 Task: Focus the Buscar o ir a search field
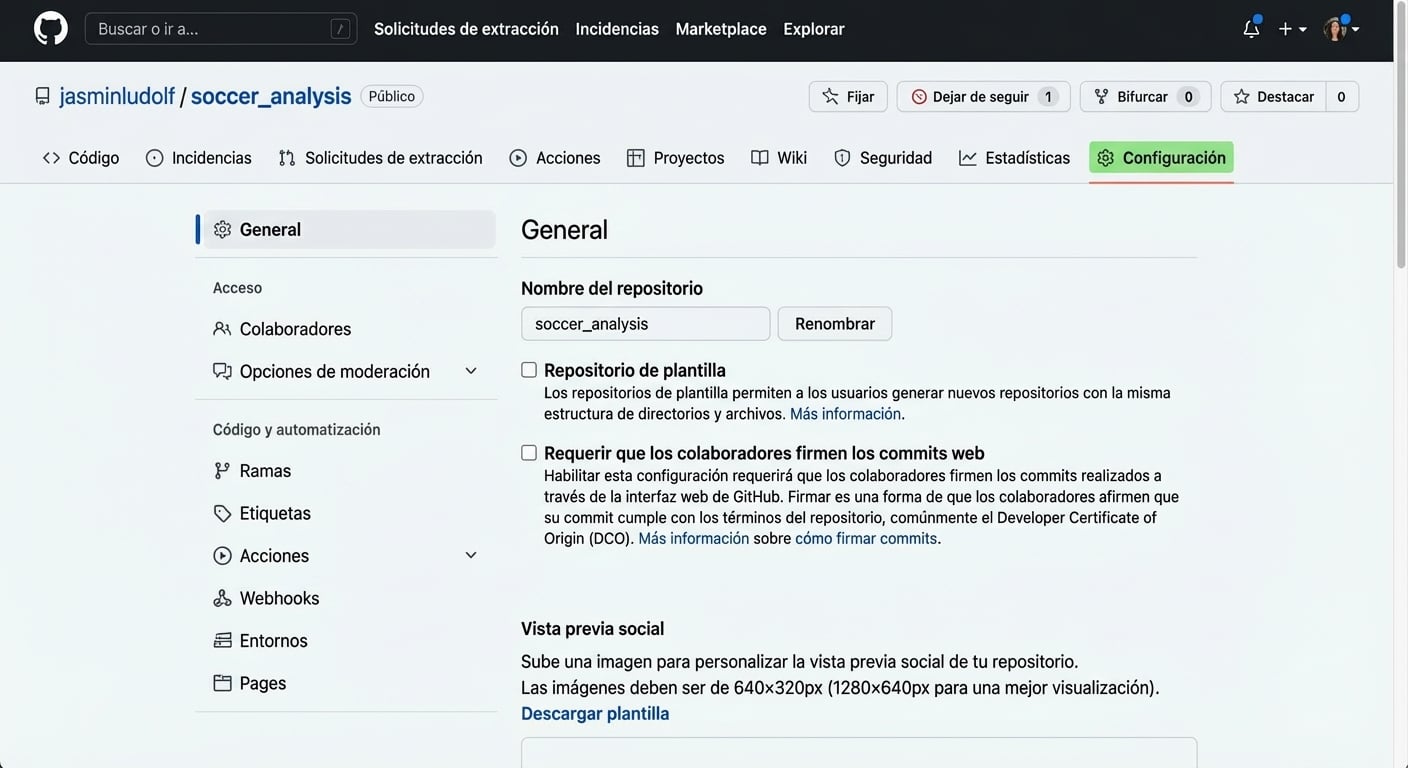point(221,29)
